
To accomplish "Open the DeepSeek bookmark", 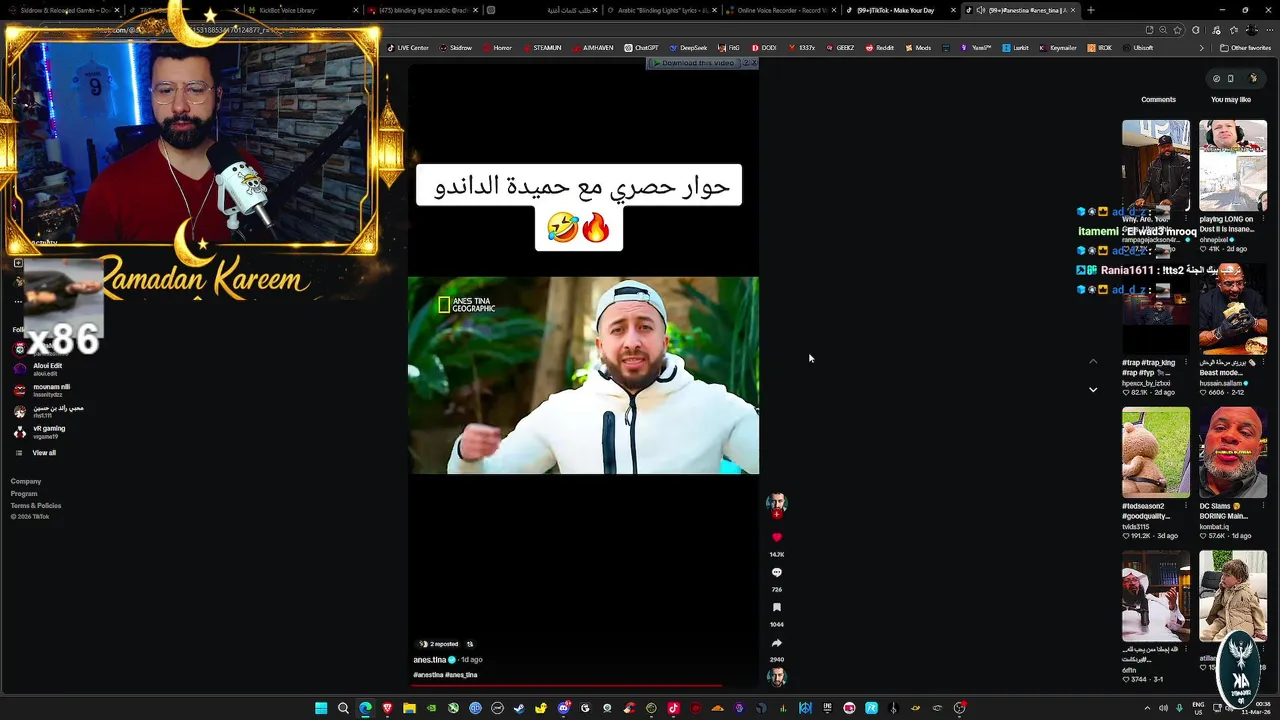I will (688, 48).
